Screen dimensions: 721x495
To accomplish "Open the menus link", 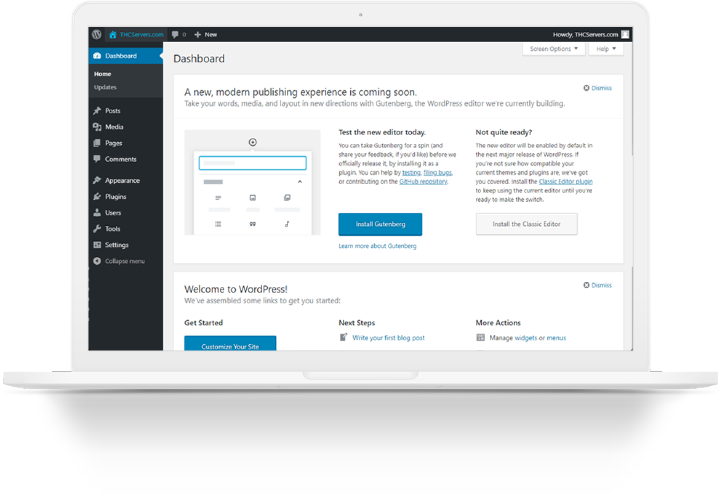I will (556, 338).
